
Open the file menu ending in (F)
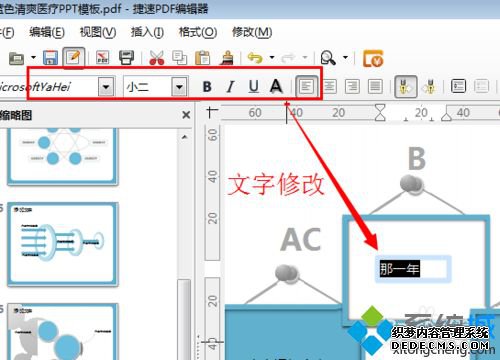tap(7, 32)
